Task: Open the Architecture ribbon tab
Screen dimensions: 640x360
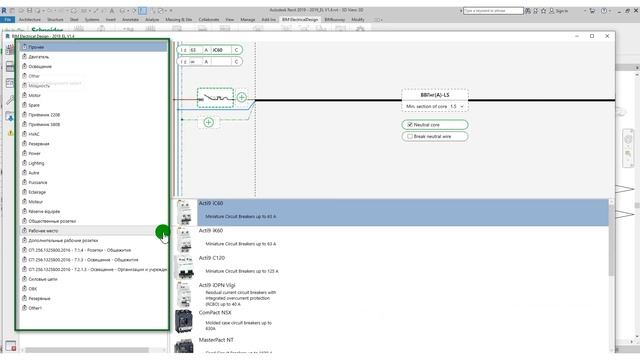Action: pyautogui.click(x=30, y=20)
